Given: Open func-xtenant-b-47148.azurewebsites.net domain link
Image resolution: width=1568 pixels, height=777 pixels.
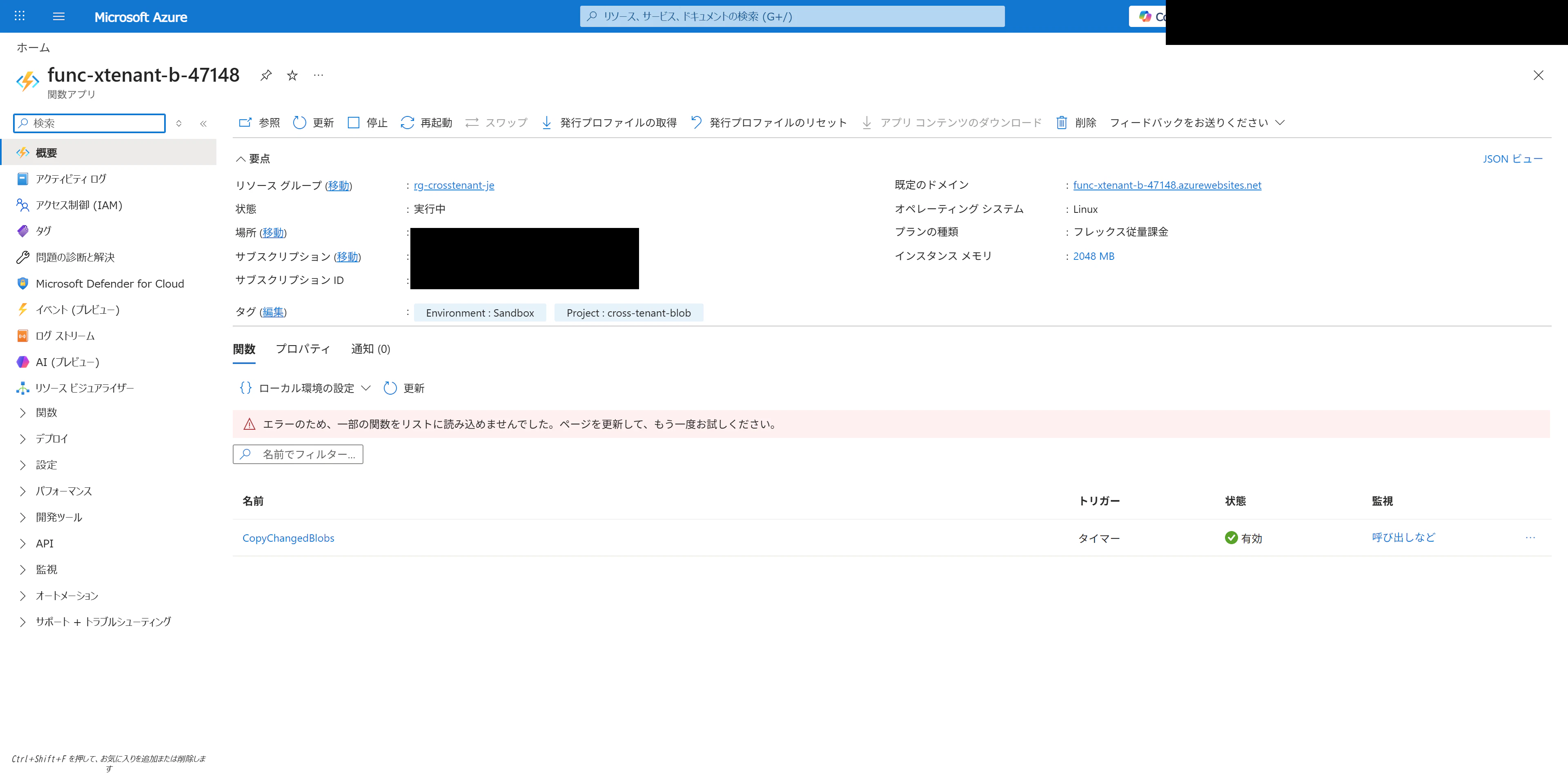Looking at the screenshot, I should tap(1167, 185).
